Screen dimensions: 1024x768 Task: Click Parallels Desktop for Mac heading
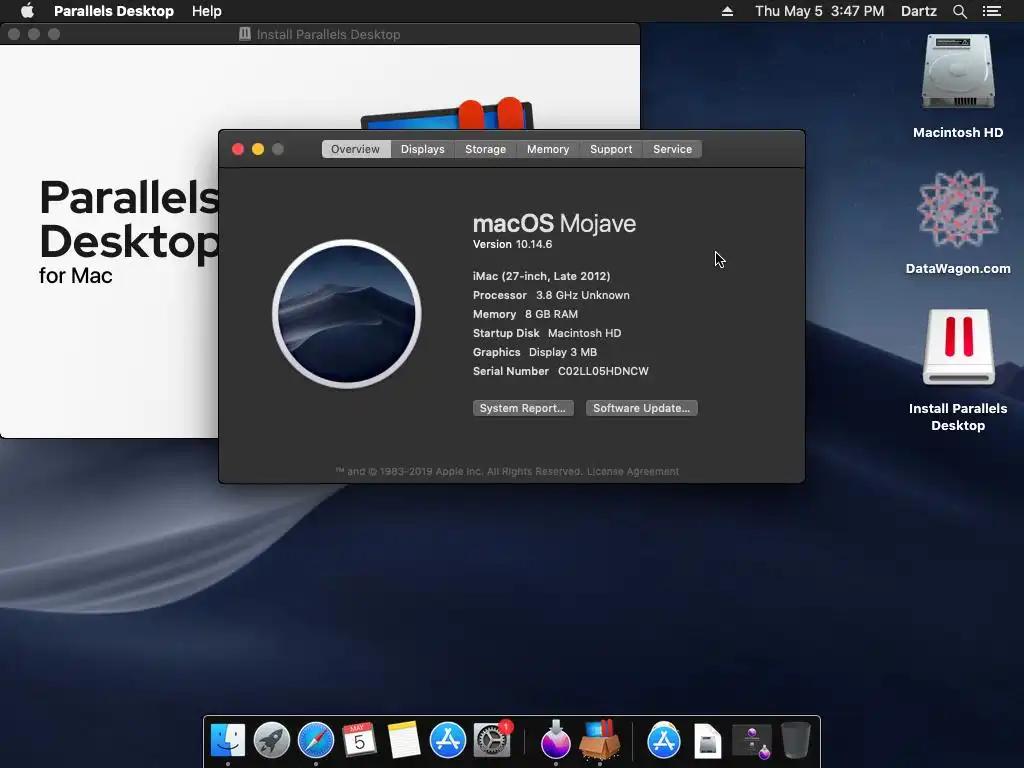point(128,231)
